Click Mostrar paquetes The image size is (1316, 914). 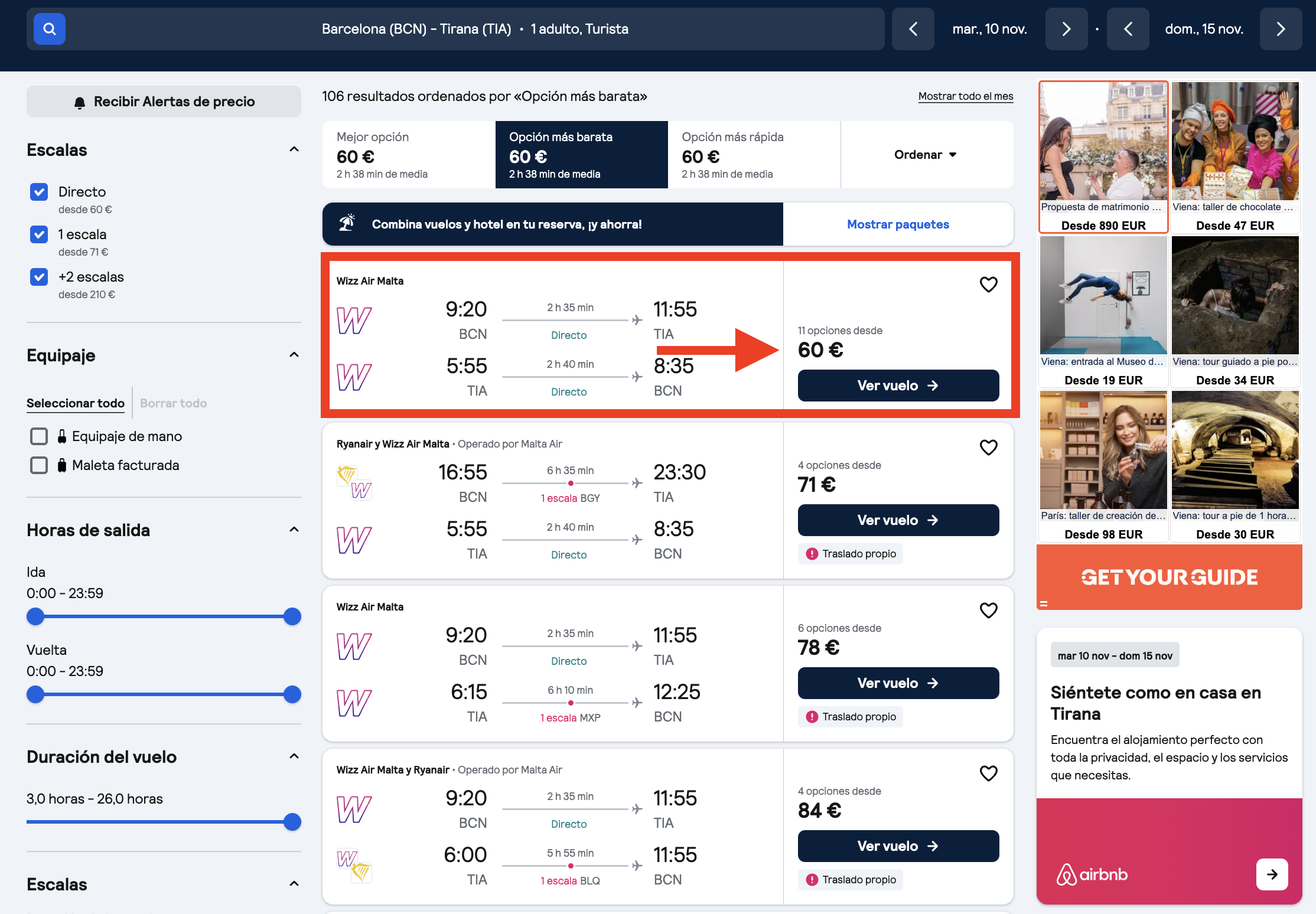pyautogui.click(x=898, y=224)
